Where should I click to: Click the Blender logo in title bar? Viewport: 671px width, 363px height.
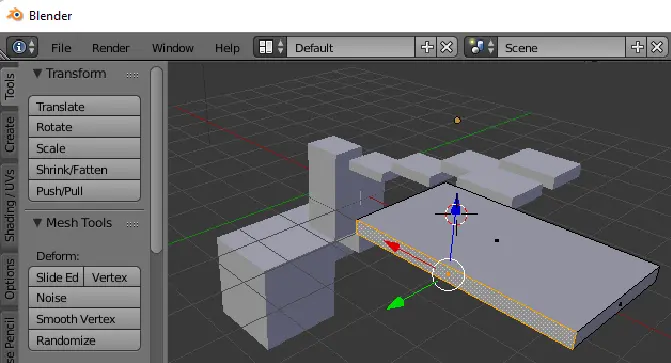click(15, 15)
